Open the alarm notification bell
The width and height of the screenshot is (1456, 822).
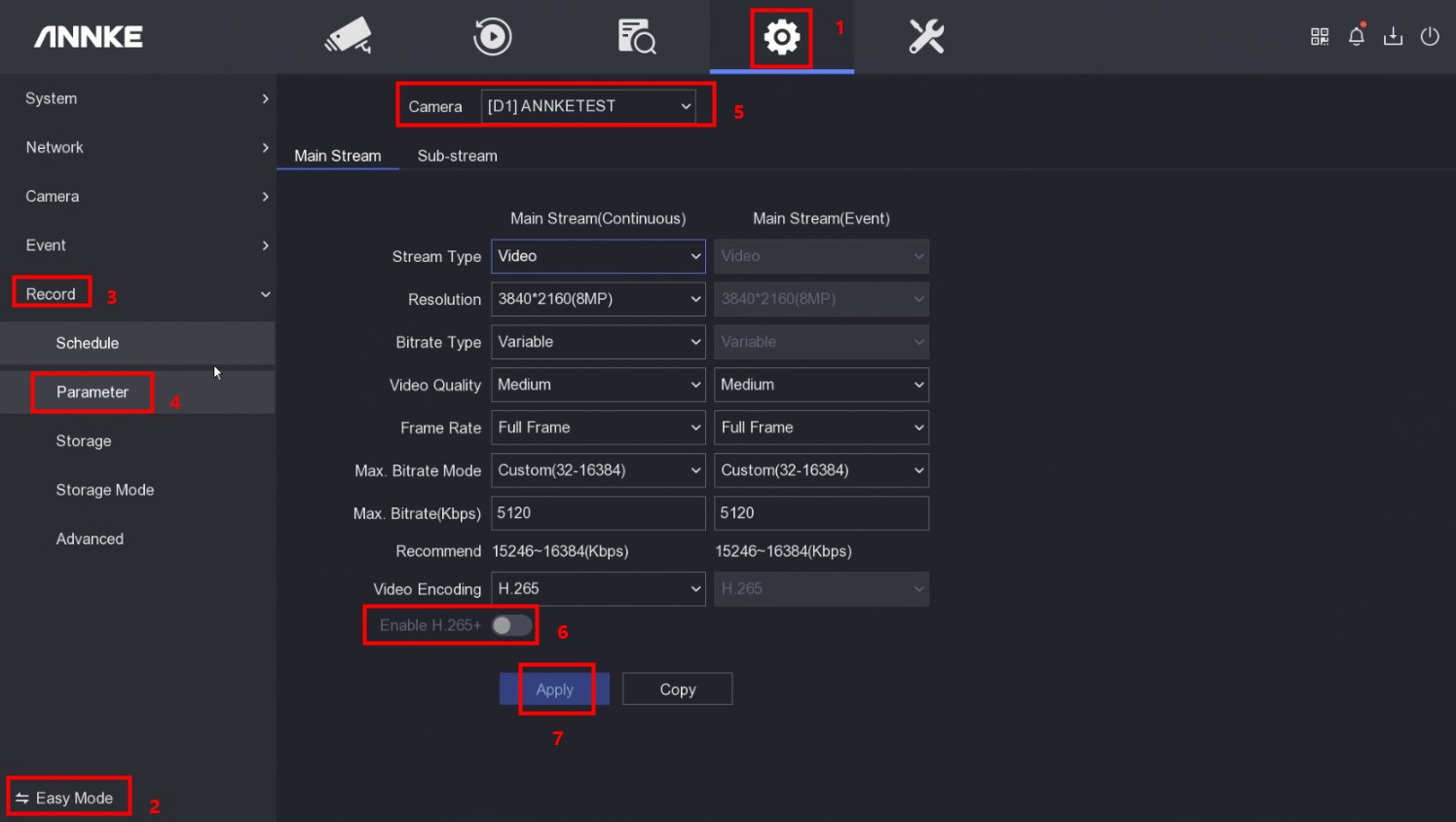click(x=1357, y=36)
